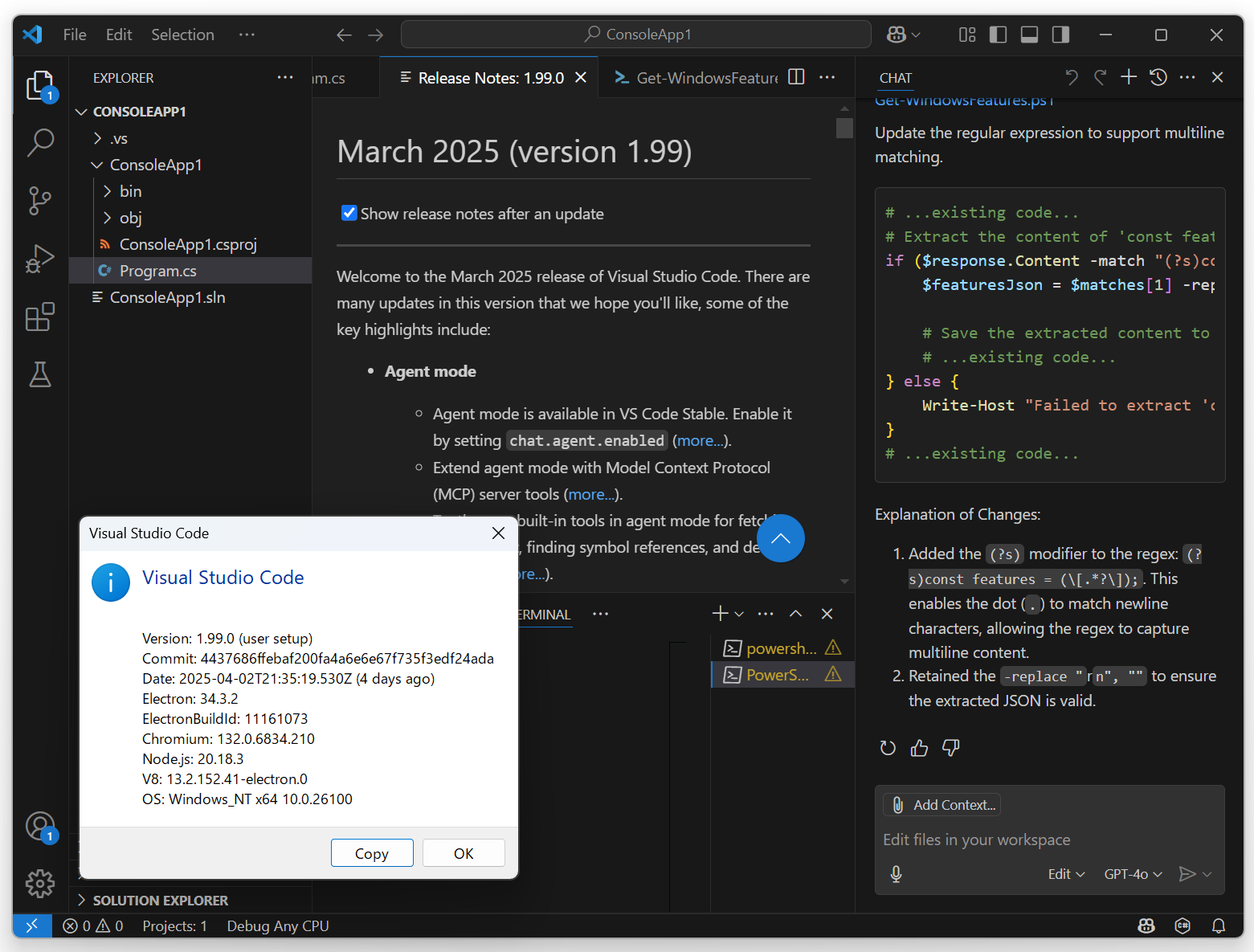
Task: Uncheck Show release notes after an update
Action: (349, 213)
